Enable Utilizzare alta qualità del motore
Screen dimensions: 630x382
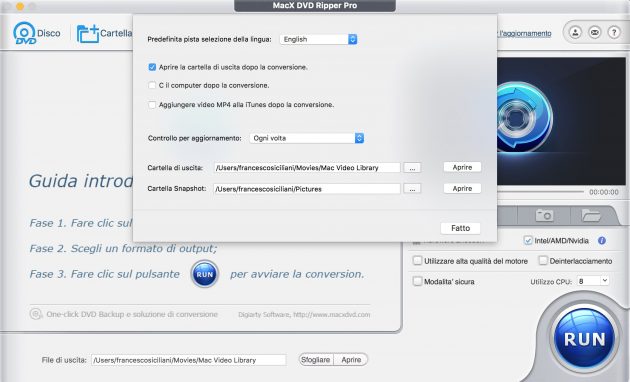pyautogui.click(x=417, y=261)
